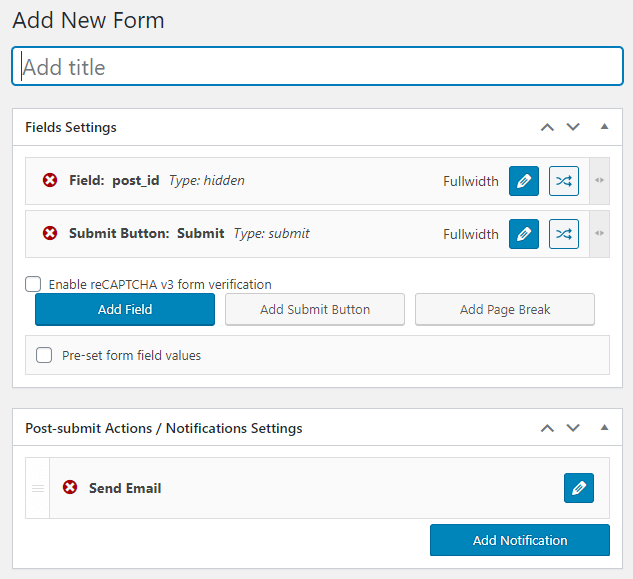Move Fields Settings panel up

tap(547, 127)
